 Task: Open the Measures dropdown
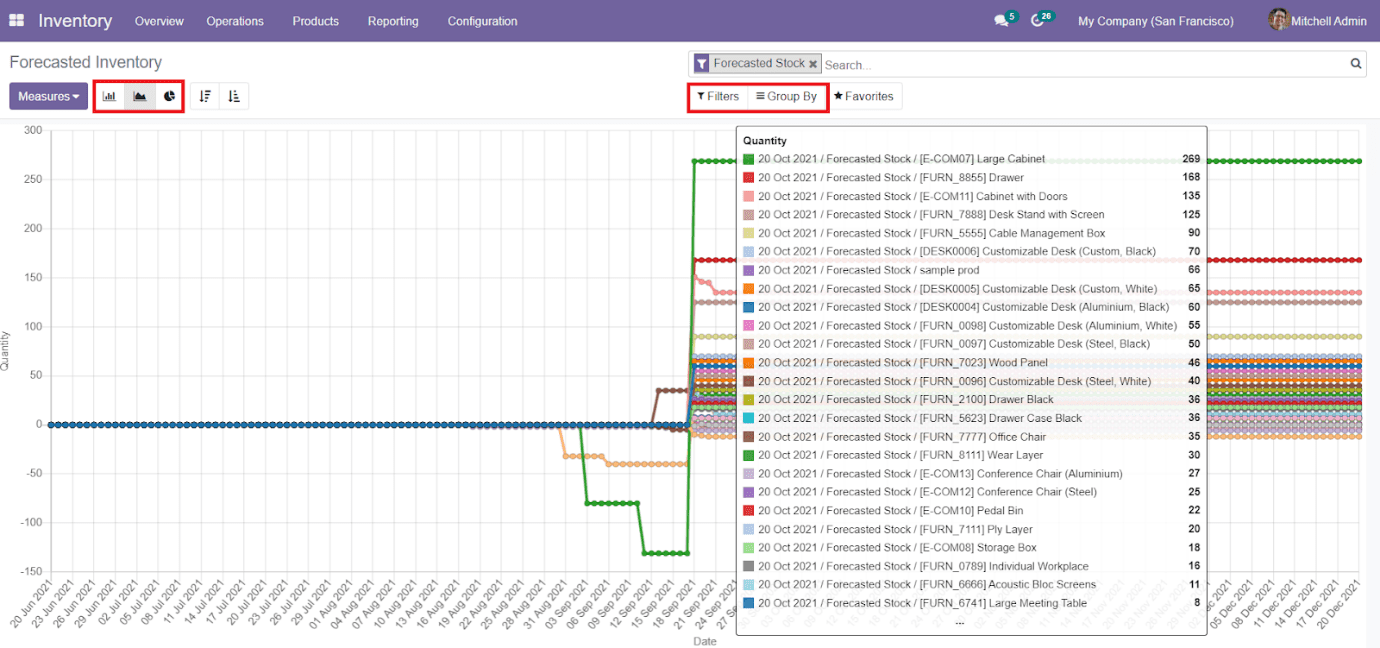tap(48, 95)
